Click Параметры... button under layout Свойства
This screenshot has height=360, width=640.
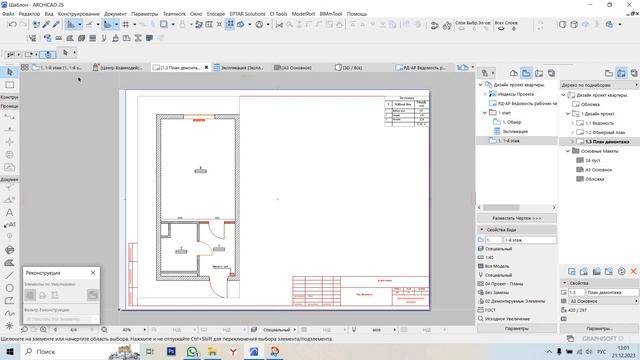(x=599, y=329)
